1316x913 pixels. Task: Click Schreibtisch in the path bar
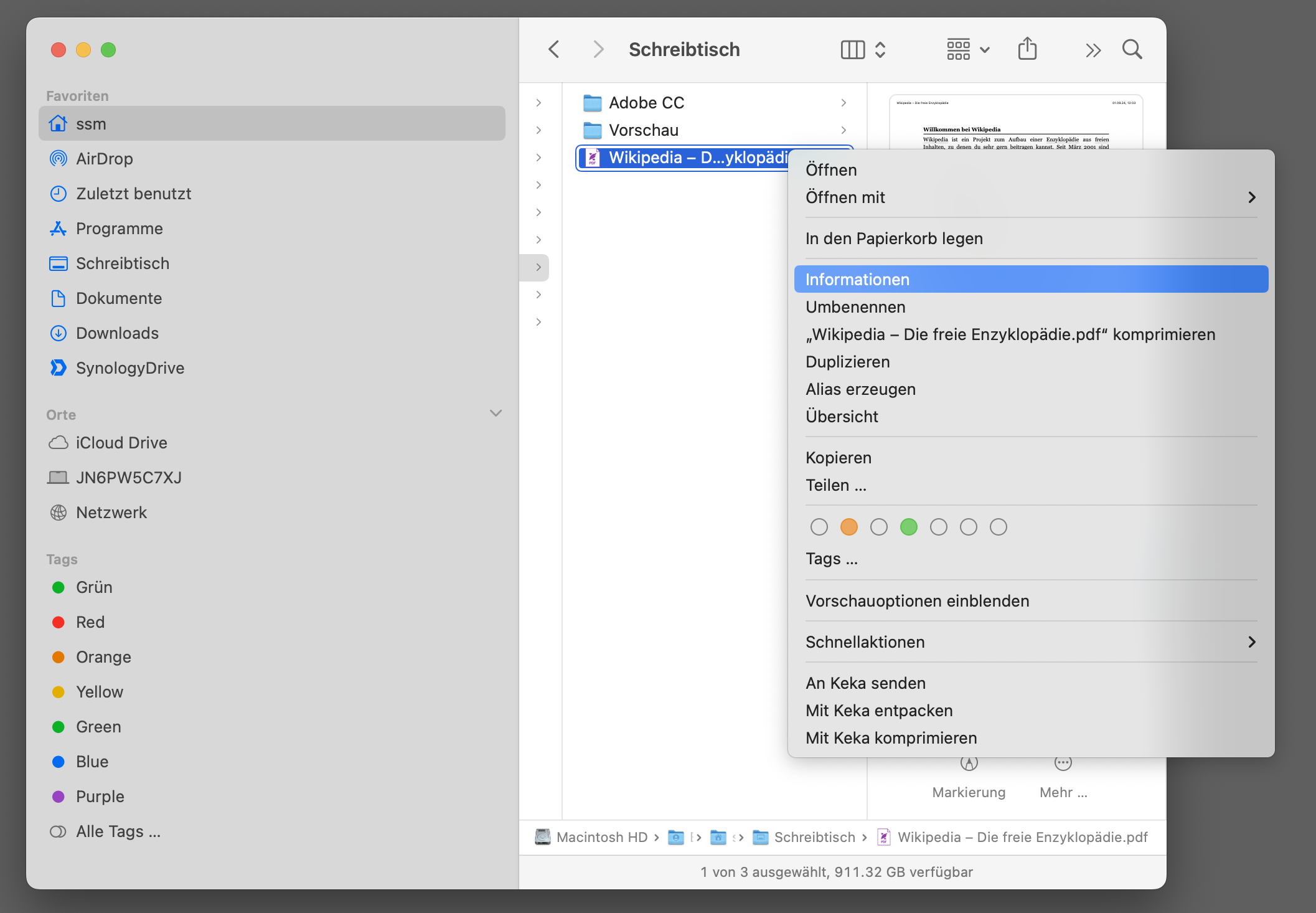click(814, 837)
